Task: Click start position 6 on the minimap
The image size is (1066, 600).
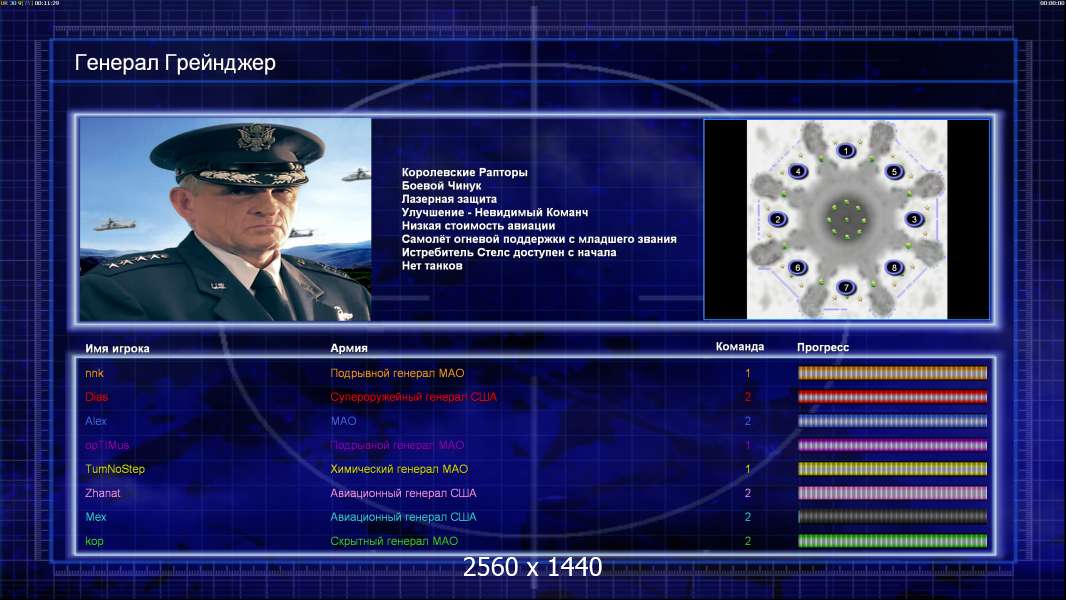Action: 798,268
